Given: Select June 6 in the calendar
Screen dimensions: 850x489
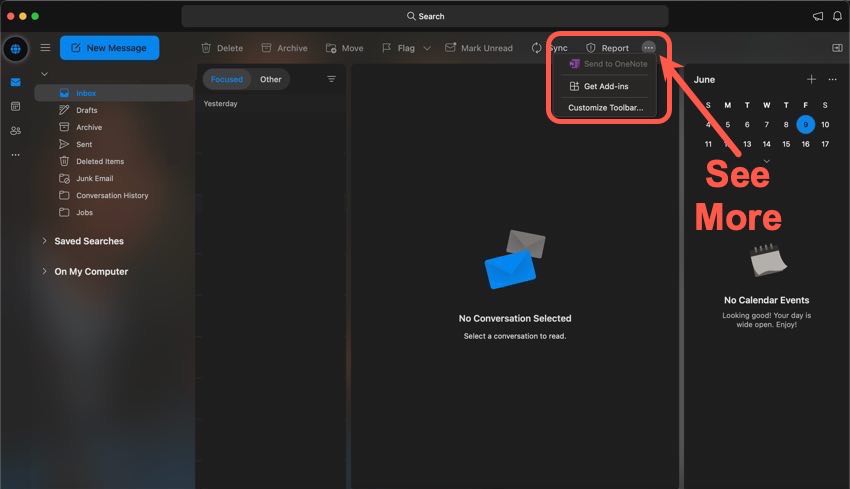Looking at the screenshot, I should 747,124.
